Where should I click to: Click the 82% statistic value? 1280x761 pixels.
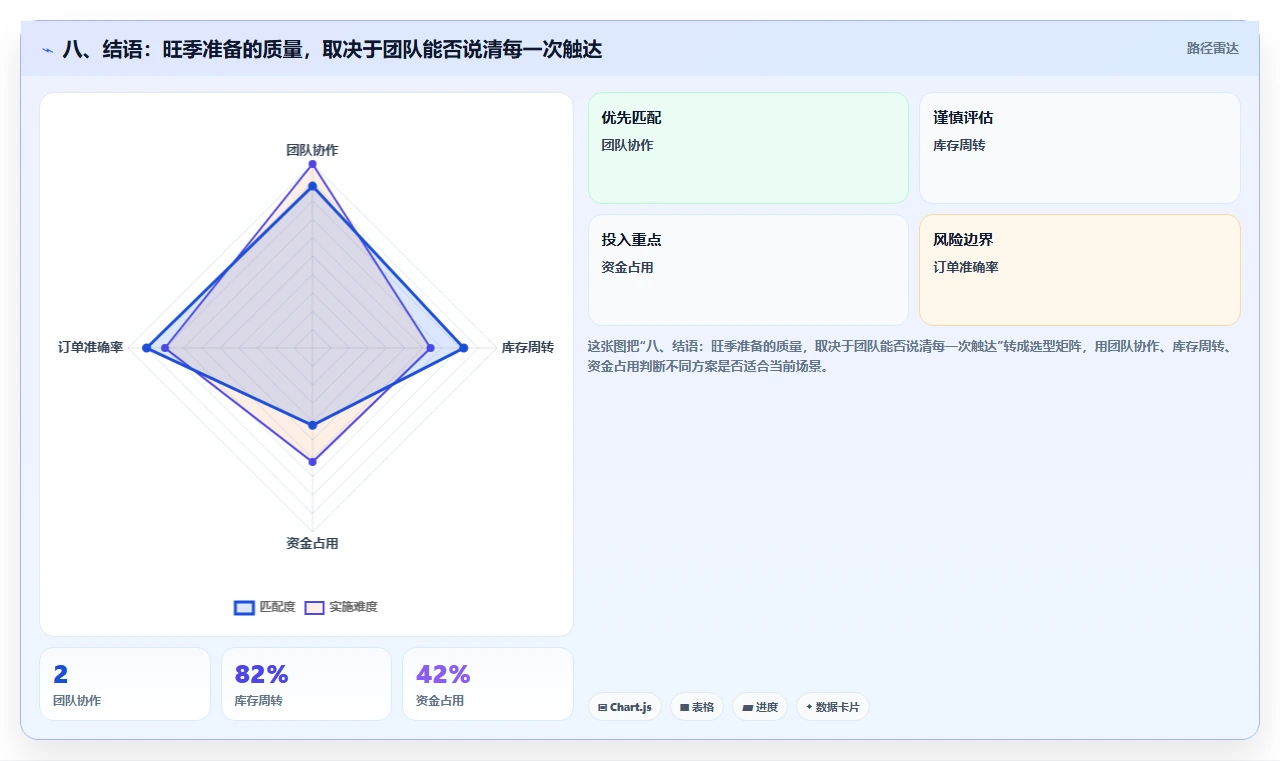tap(261, 675)
